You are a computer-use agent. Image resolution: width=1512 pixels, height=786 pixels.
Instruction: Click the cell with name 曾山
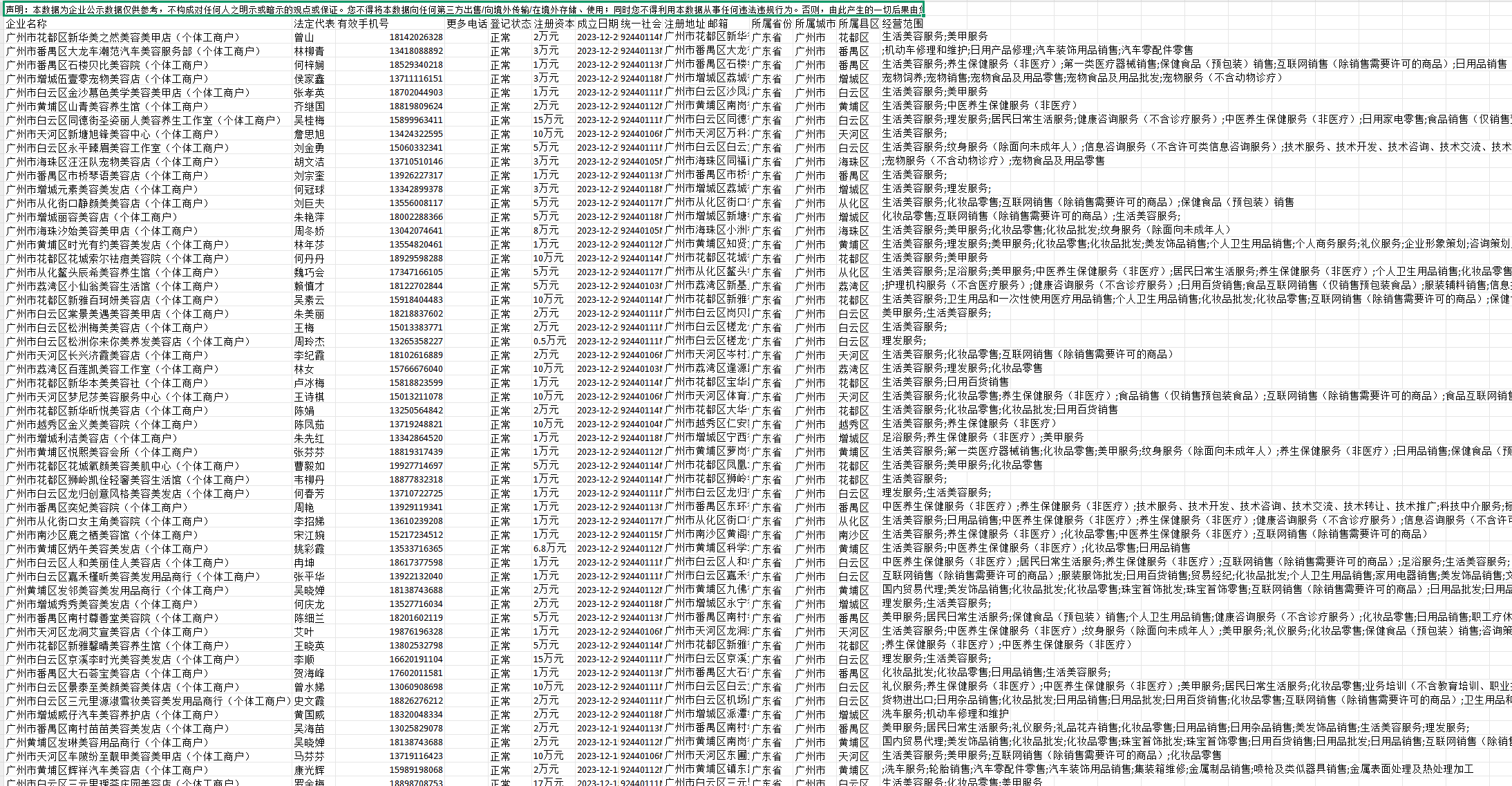tap(304, 37)
